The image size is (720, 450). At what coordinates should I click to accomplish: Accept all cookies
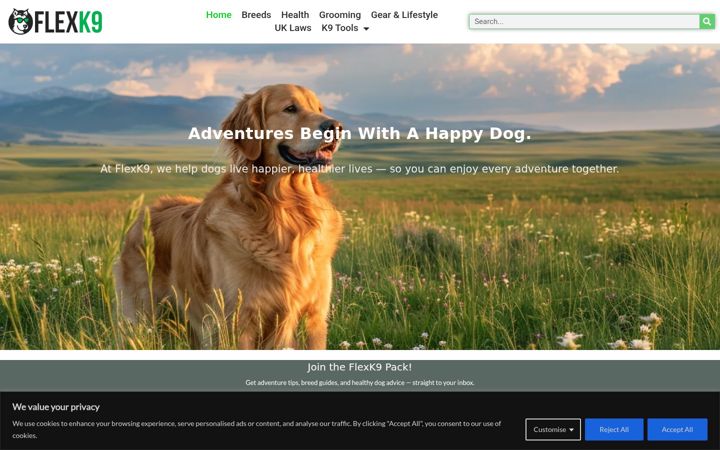click(677, 429)
